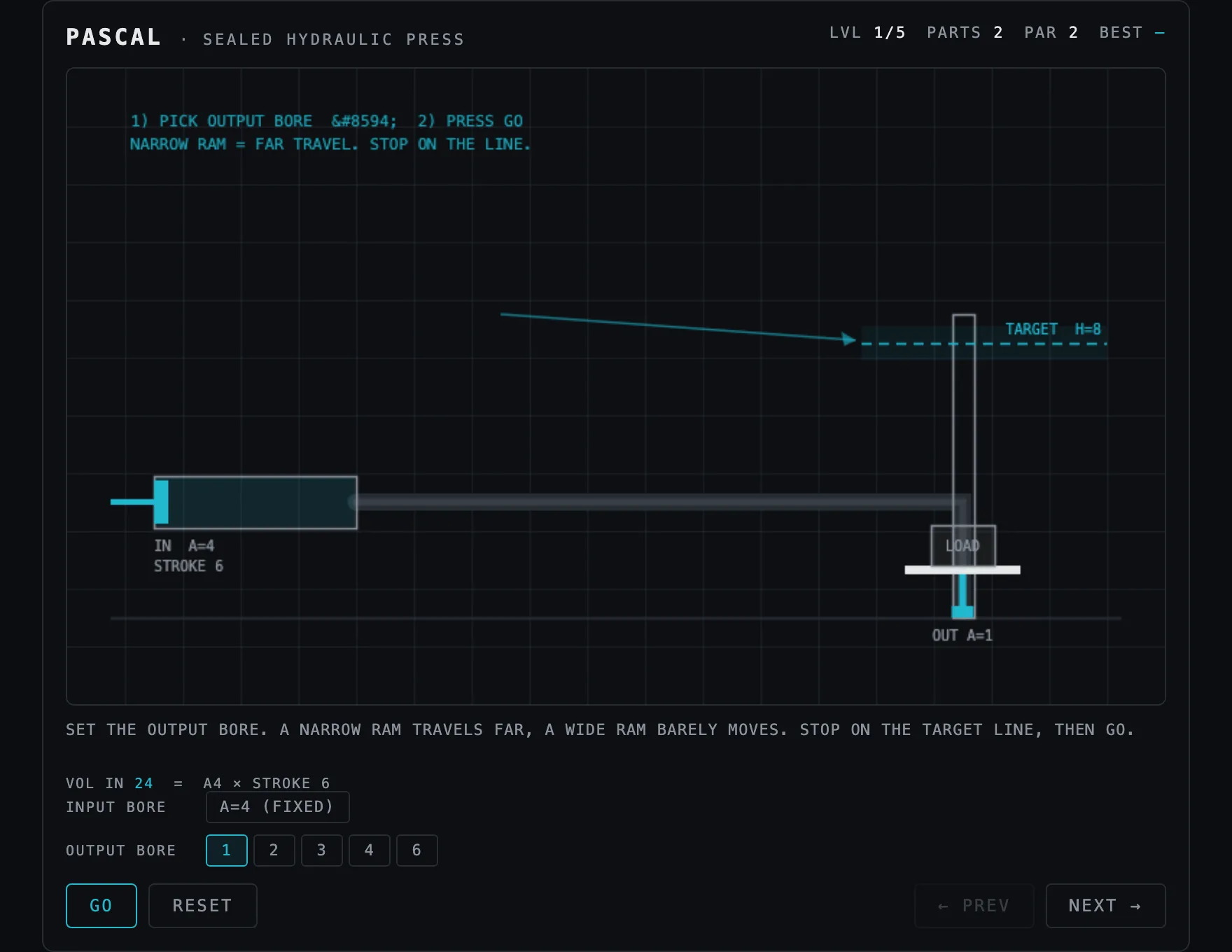1232x952 pixels.
Task: Go to the NEXT level
Action: [x=1105, y=905]
